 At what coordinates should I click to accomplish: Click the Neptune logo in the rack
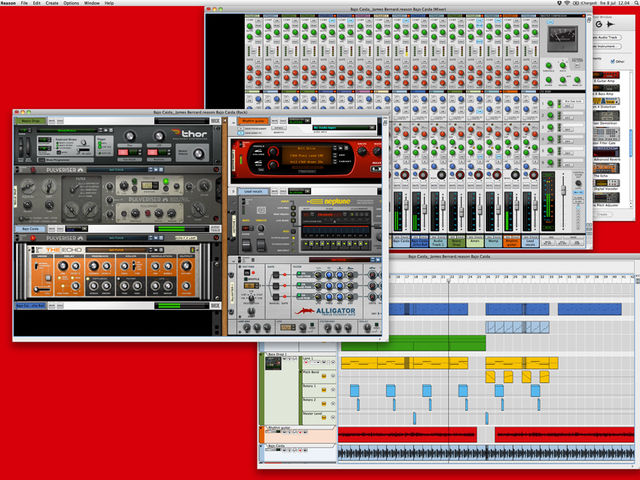point(329,202)
